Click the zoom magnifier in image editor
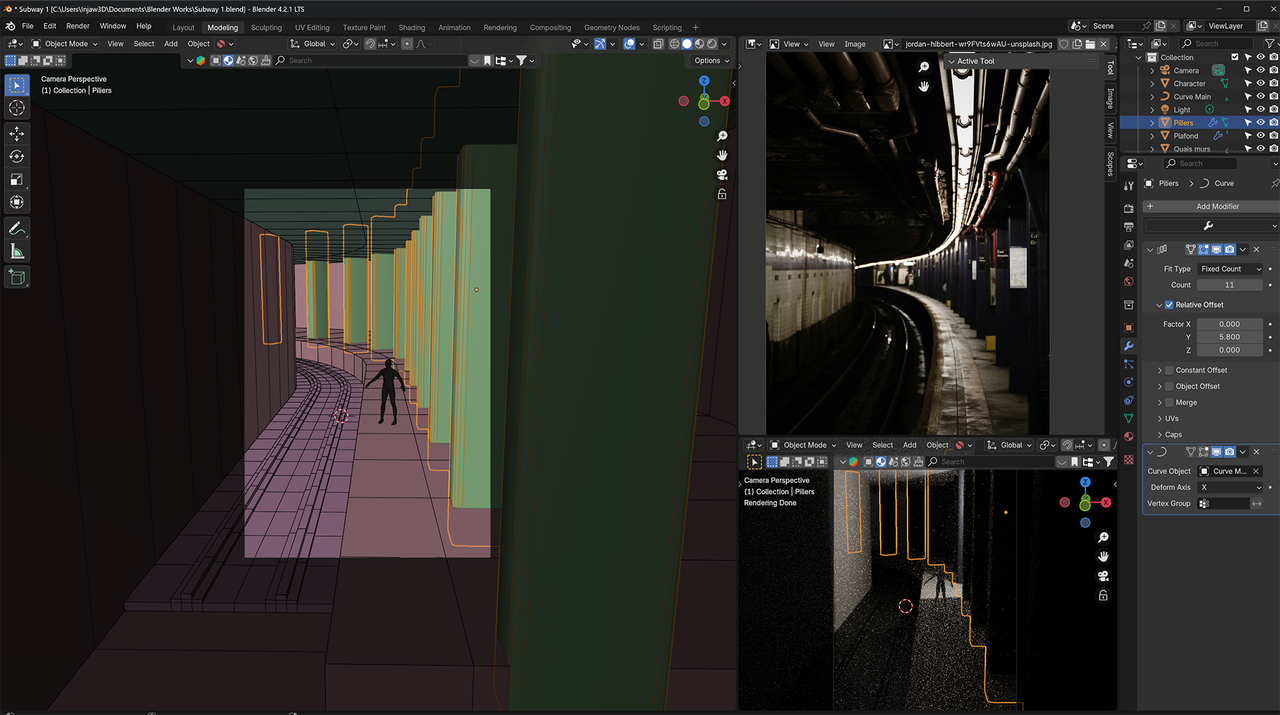 (924, 67)
